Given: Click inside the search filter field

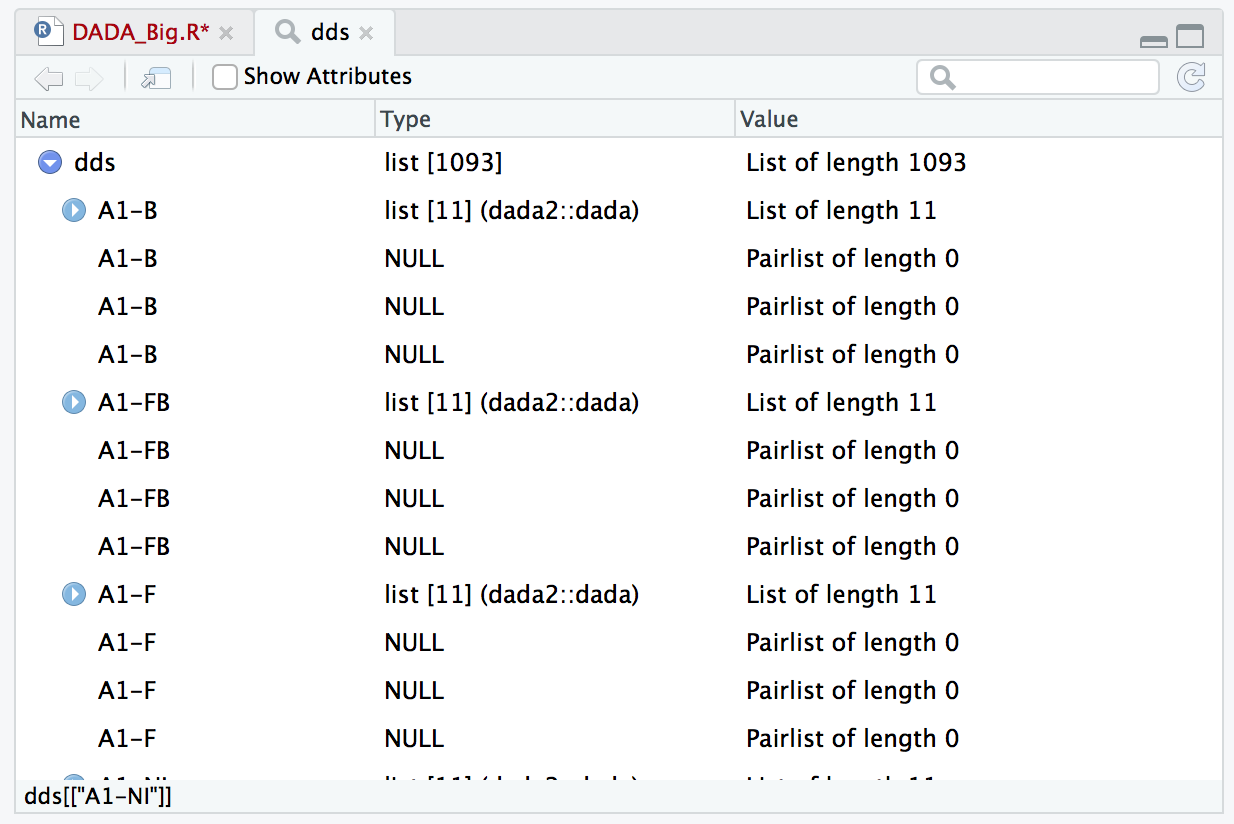Looking at the screenshot, I should pyautogui.click(x=1040, y=77).
